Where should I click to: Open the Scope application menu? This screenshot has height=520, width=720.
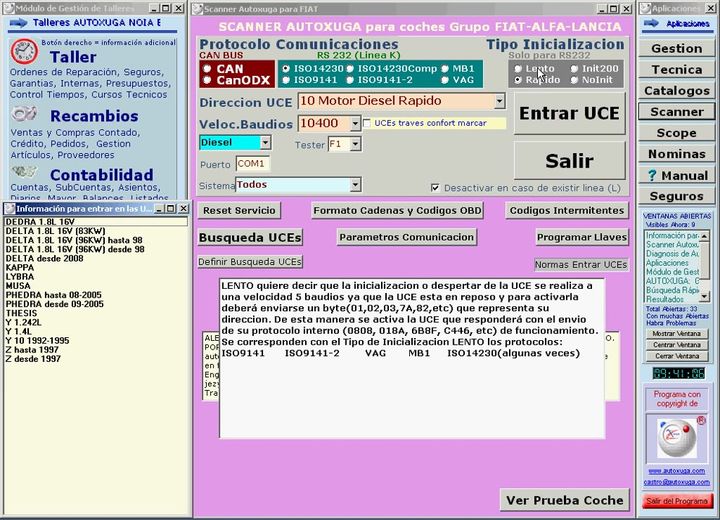tap(676, 133)
